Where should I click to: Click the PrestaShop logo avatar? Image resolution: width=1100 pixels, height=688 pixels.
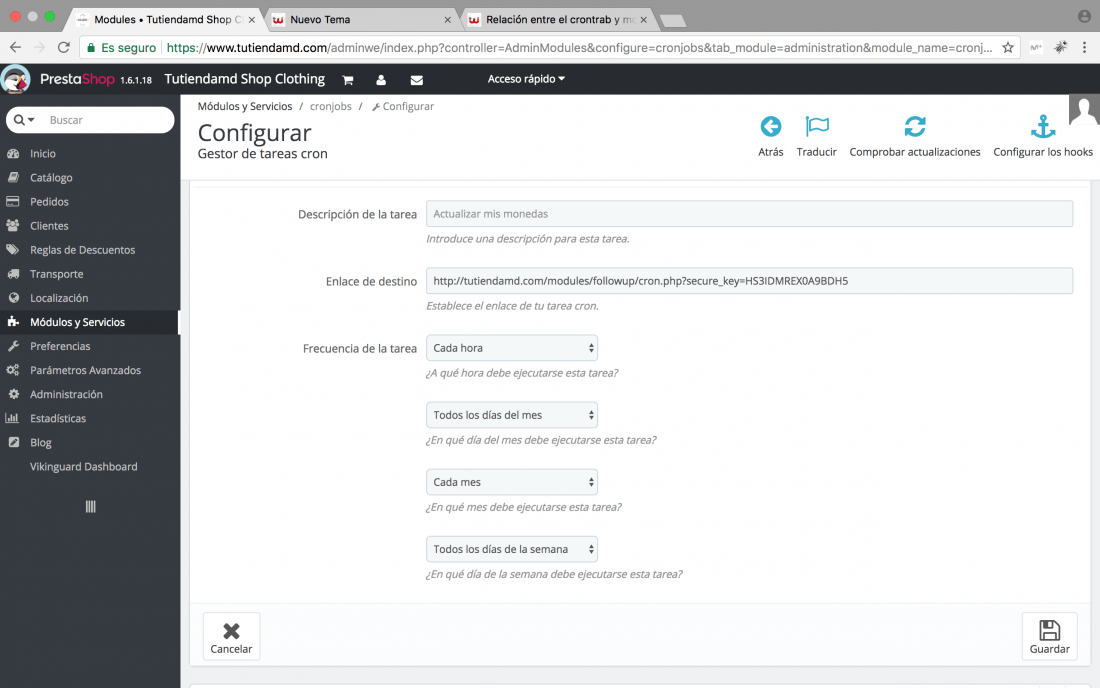coord(15,79)
